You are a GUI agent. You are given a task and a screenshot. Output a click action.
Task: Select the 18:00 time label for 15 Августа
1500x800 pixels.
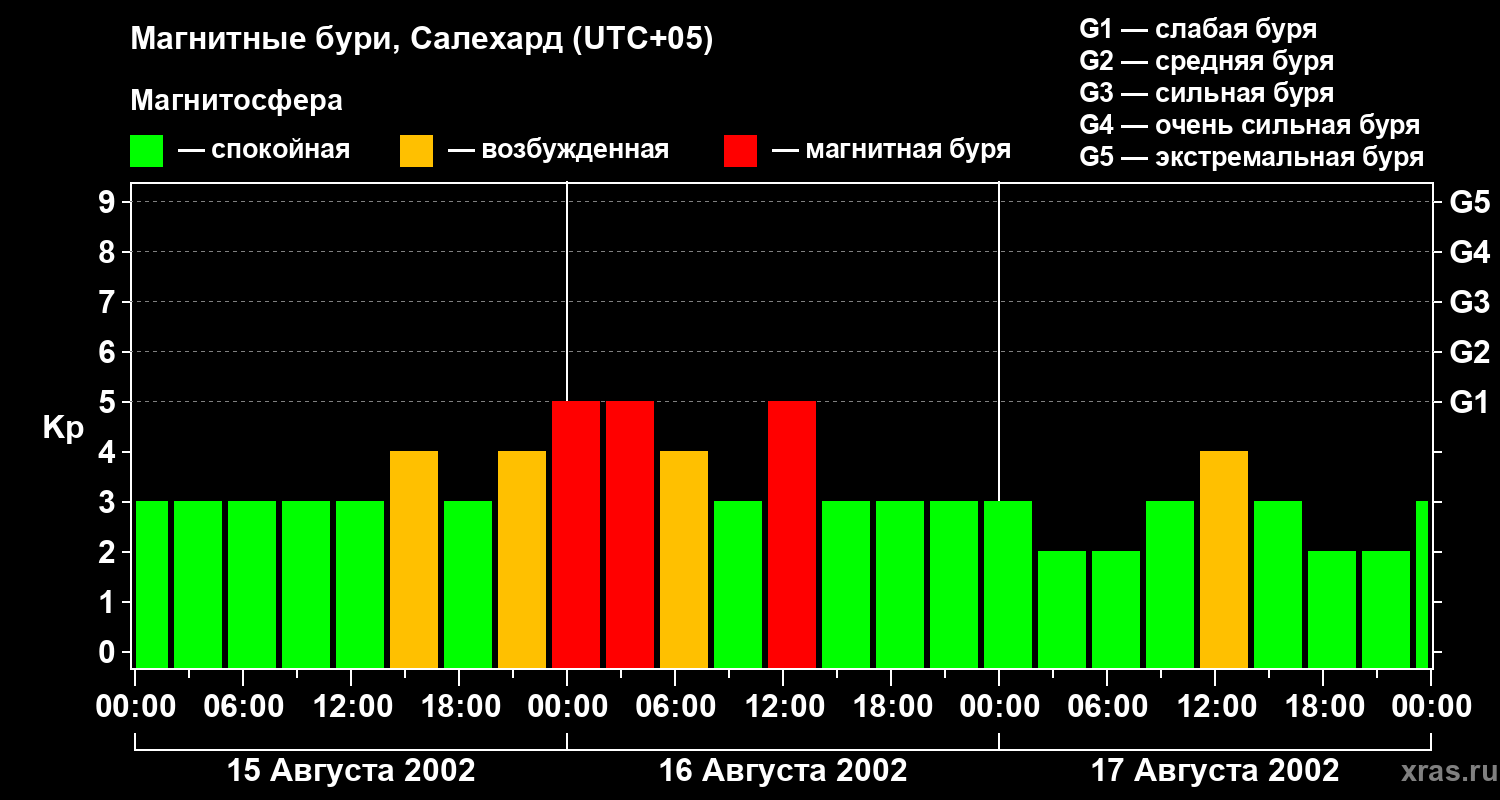pos(459,707)
